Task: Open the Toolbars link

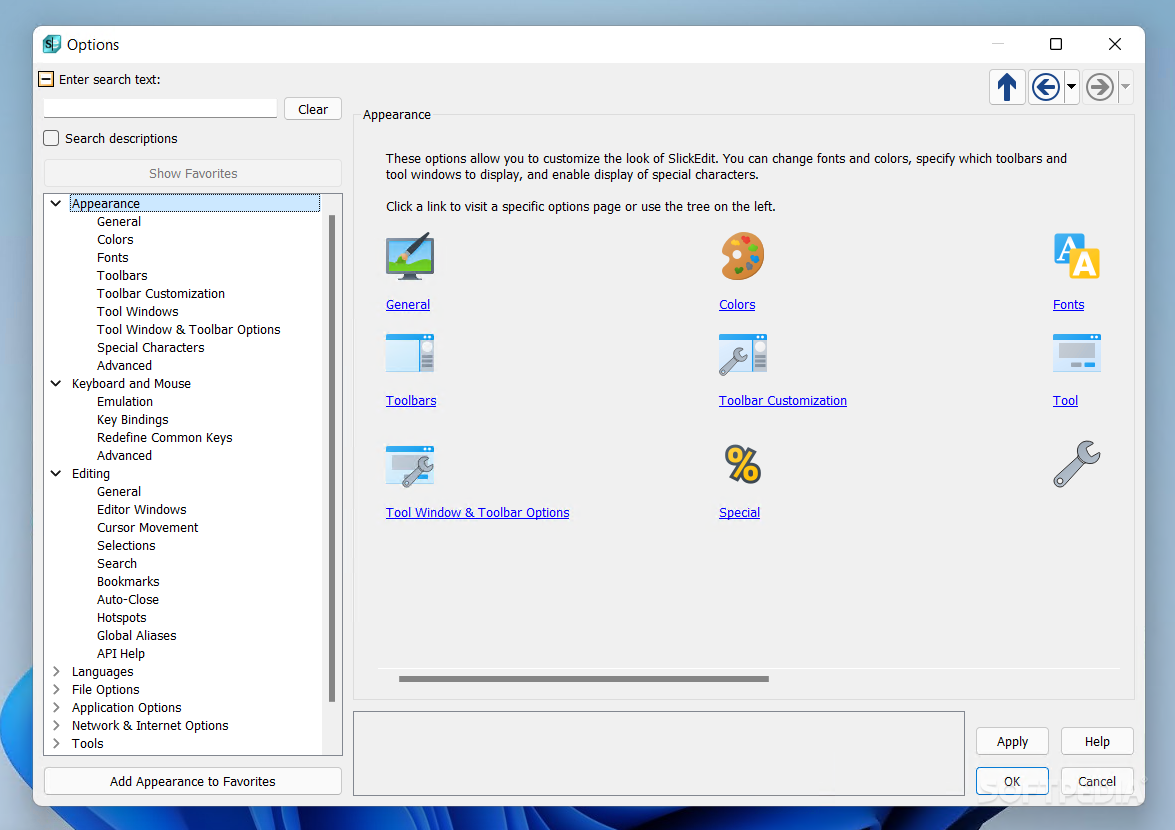Action: pyautogui.click(x=411, y=400)
